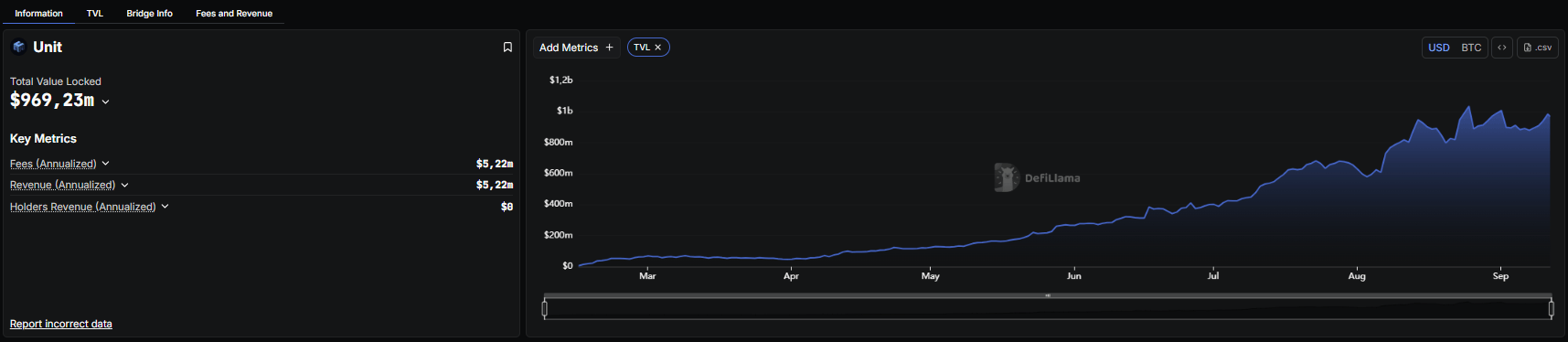This screenshot has height=342, width=1568.
Task: Download chart data as .csv
Action: (1538, 48)
